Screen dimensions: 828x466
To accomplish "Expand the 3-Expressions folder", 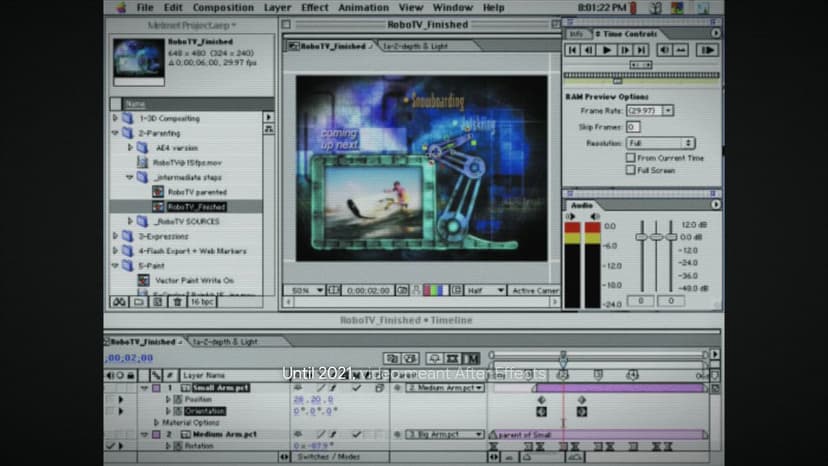I will [x=115, y=236].
